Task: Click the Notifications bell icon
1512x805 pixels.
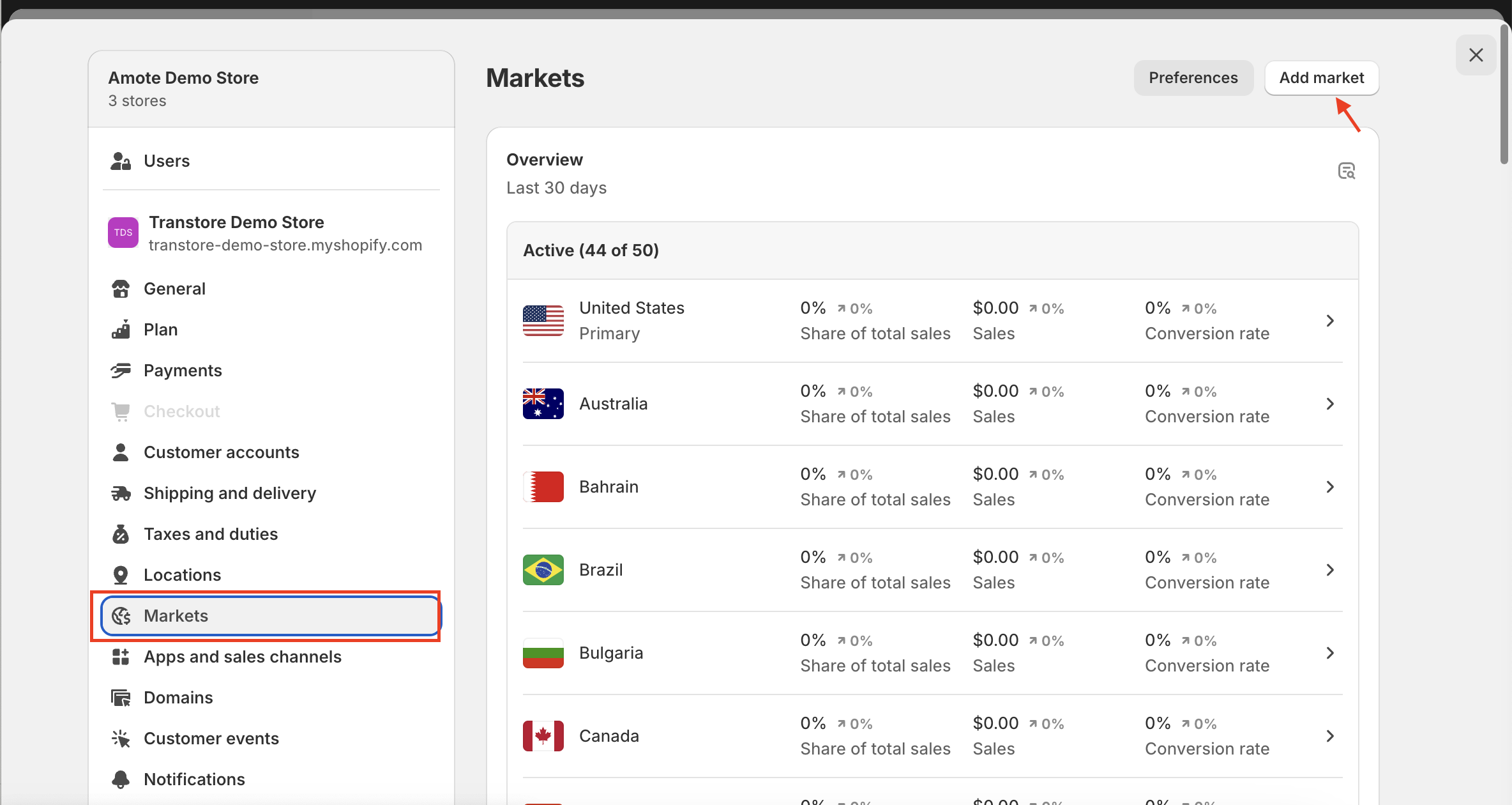Action: 121,779
